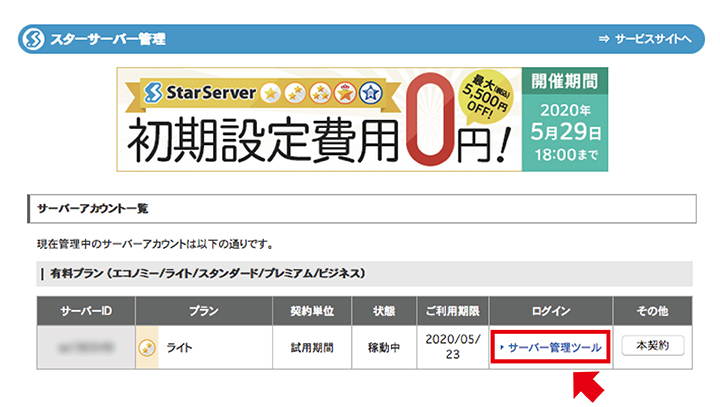This screenshot has width=720, height=407.
Task: Click the プラン column header
Action: click(x=204, y=311)
